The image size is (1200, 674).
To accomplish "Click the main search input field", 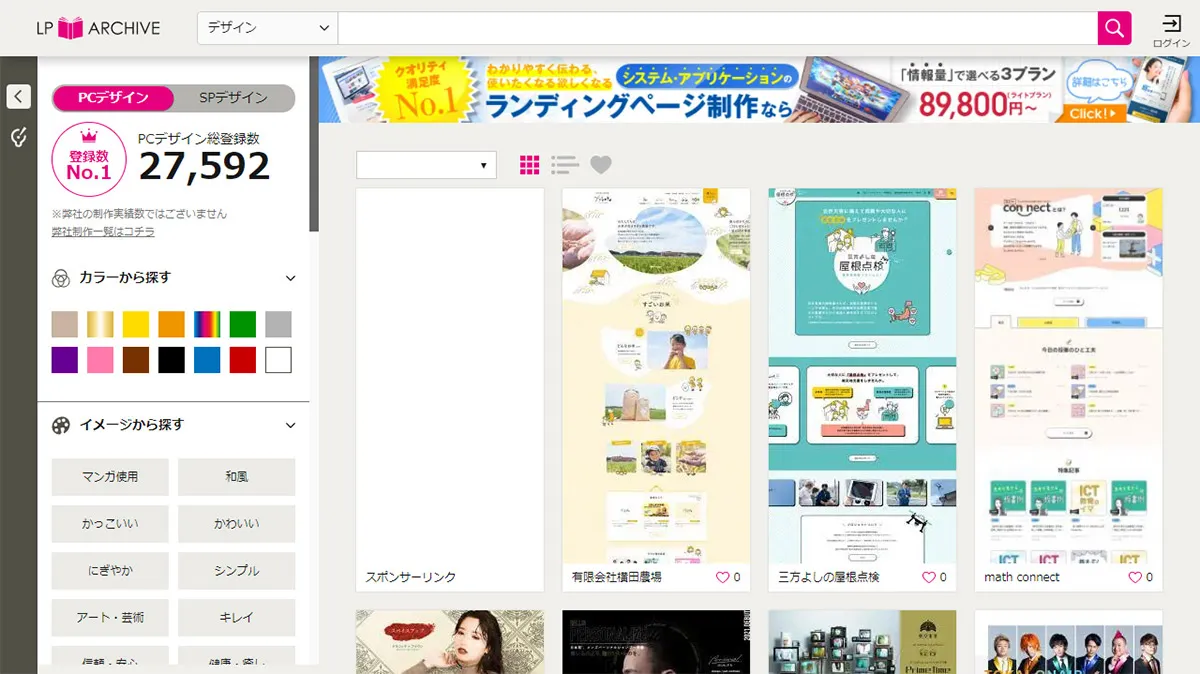I will click(x=715, y=28).
